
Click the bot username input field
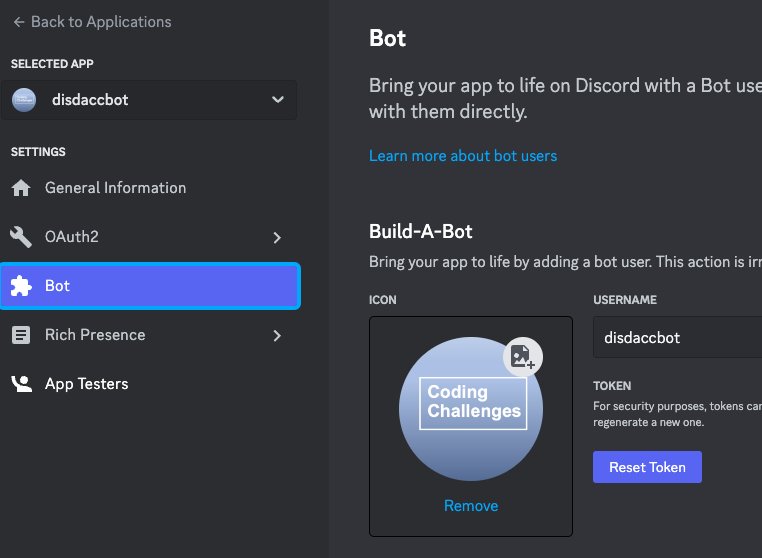point(677,337)
